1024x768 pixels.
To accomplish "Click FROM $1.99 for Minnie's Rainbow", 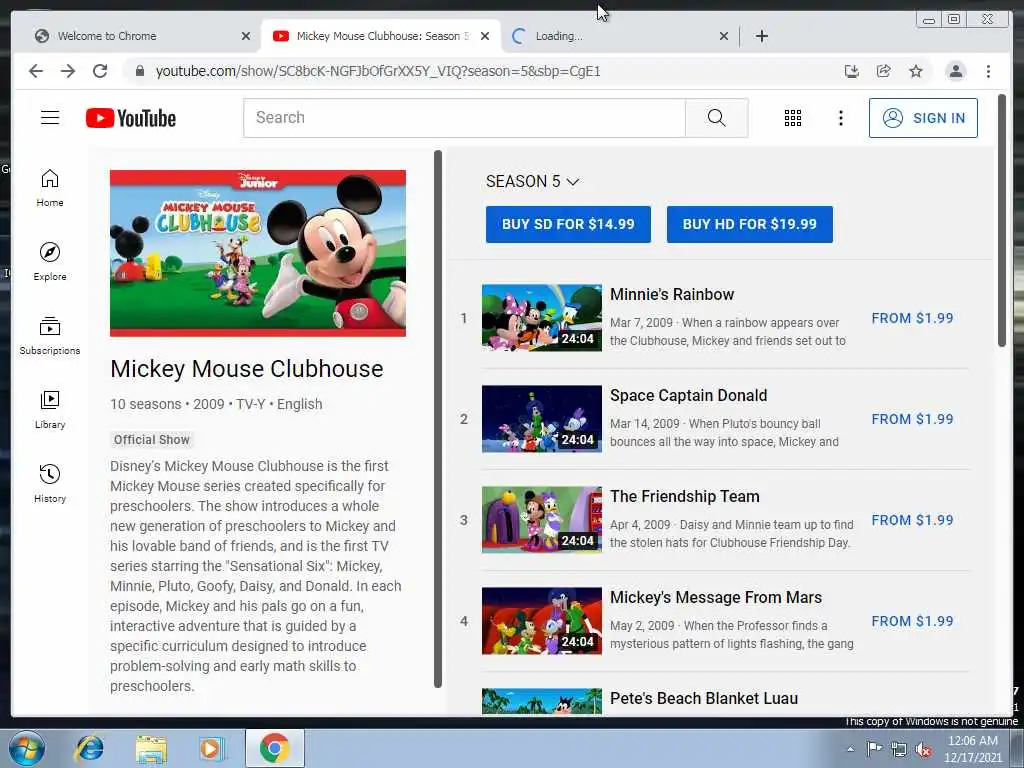I will tap(912, 318).
